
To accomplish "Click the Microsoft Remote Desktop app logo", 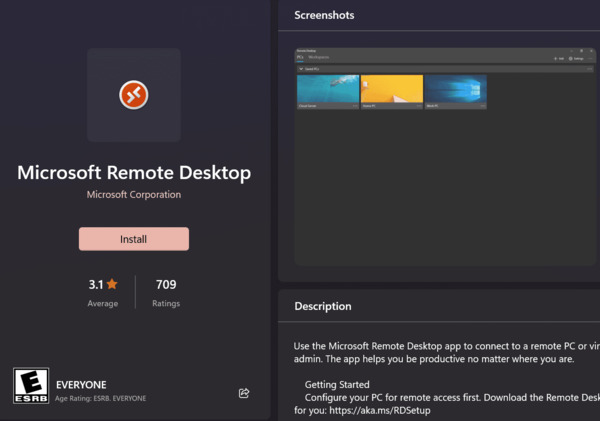I will (x=134, y=95).
